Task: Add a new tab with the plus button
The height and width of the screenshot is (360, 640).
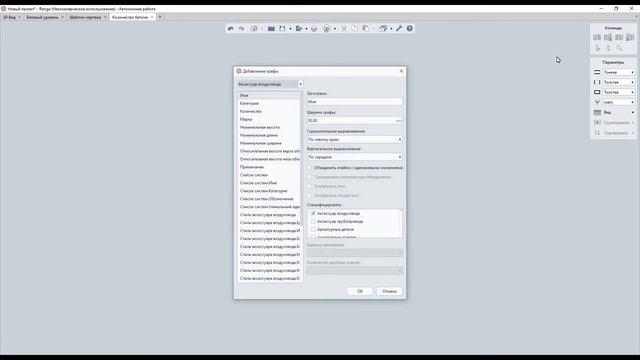Action: click(x=160, y=17)
